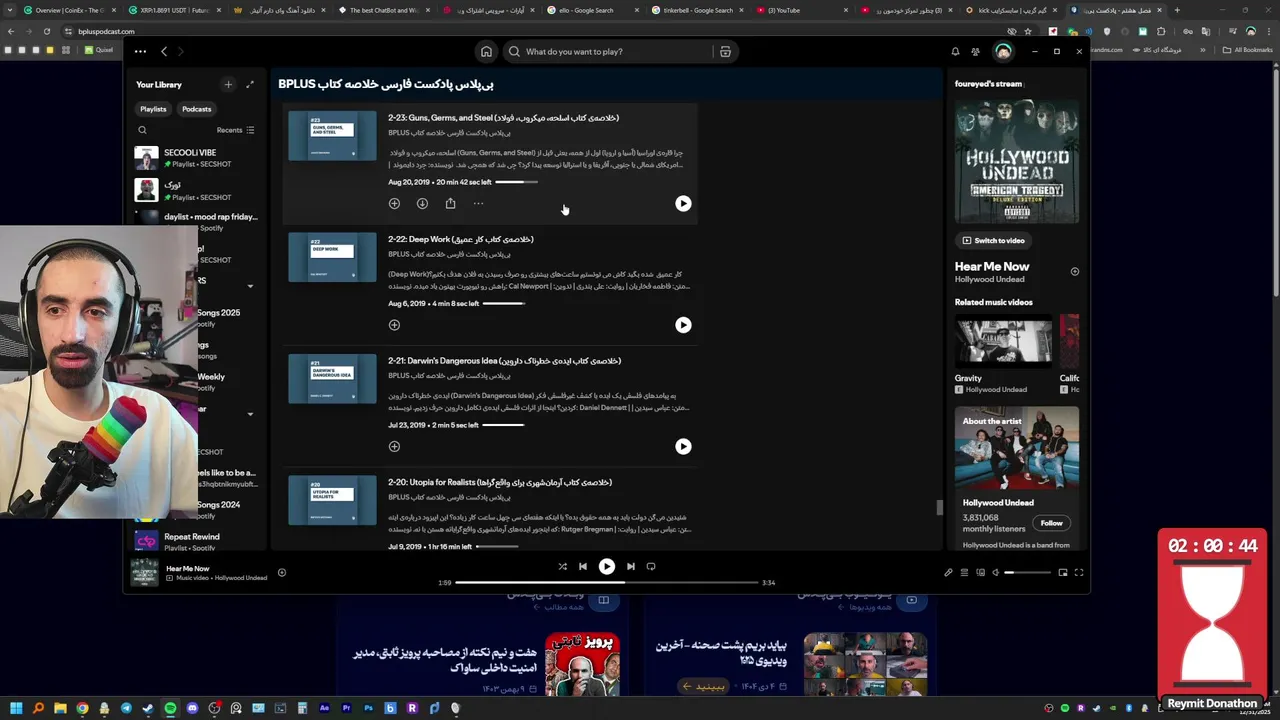Open Spotify Home via house icon
Screen dimensions: 1280x720
coord(486,51)
